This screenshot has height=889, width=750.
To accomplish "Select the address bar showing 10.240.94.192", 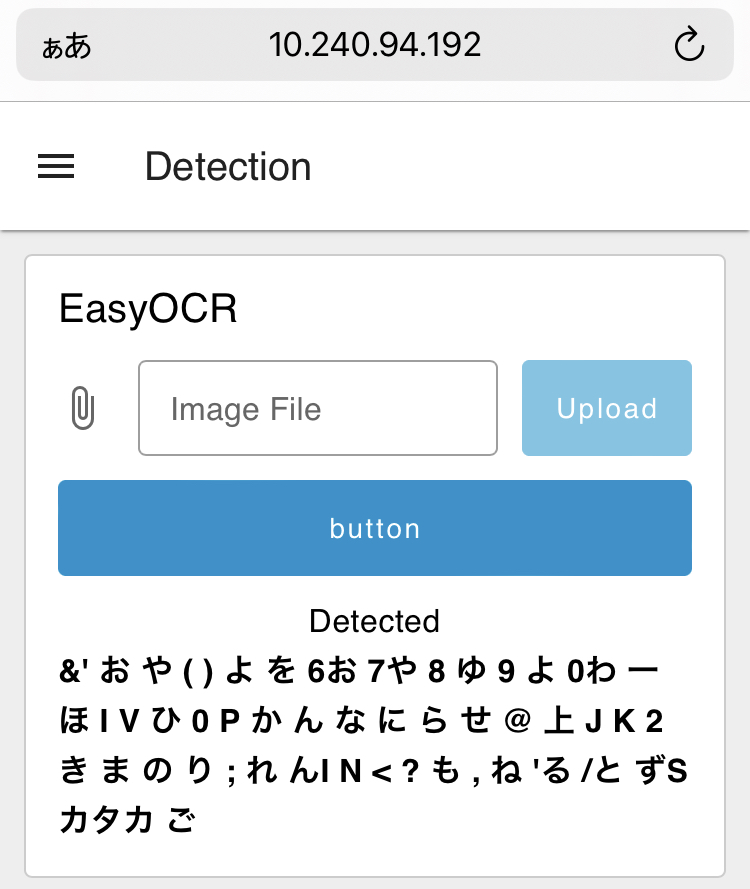I will 375,44.
